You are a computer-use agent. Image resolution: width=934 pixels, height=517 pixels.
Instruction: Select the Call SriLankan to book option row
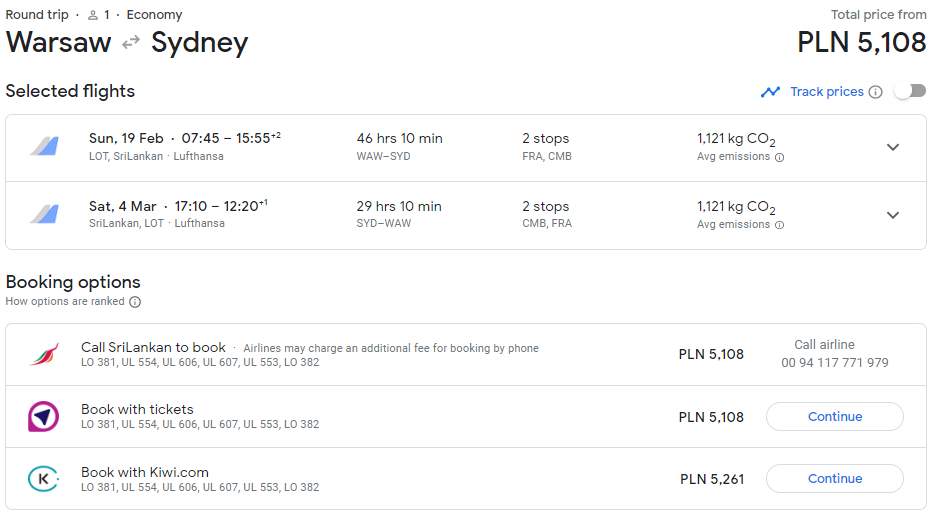466,354
